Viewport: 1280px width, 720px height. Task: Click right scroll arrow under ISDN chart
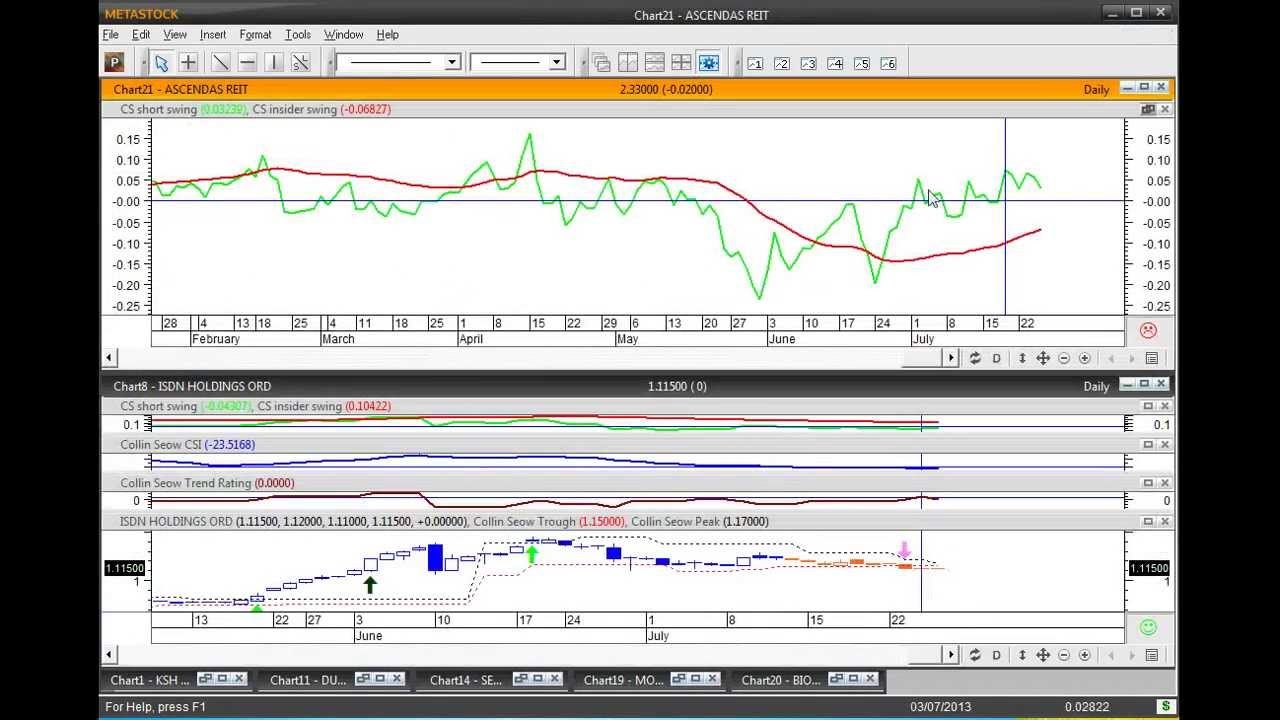(x=951, y=655)
